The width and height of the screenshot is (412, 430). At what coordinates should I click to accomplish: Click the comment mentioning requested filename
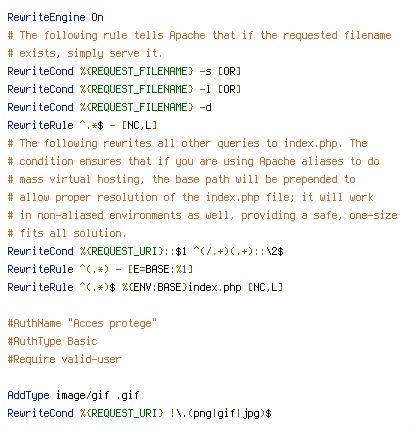(x=199, y=35)
